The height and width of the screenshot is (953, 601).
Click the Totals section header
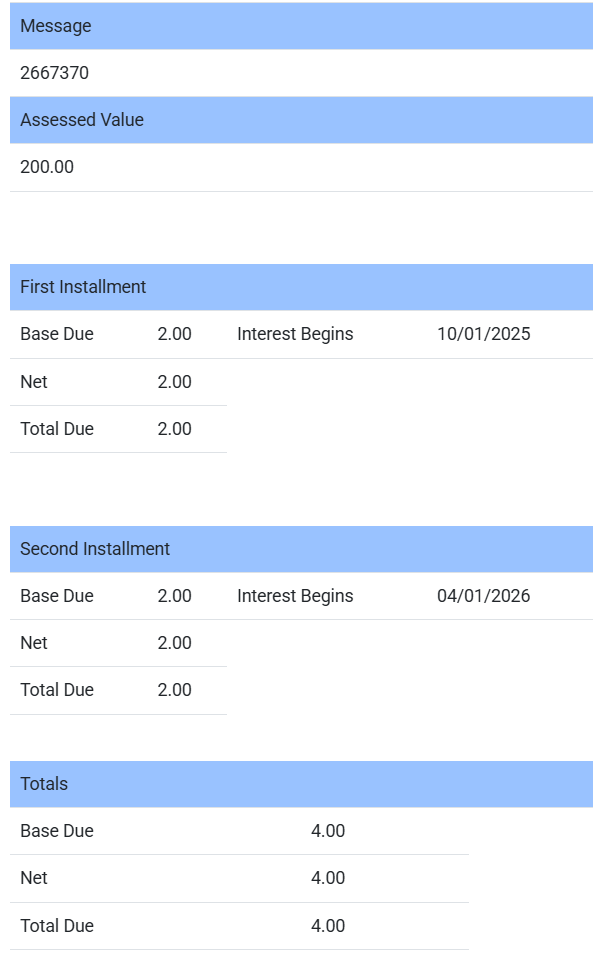(44, 784)
